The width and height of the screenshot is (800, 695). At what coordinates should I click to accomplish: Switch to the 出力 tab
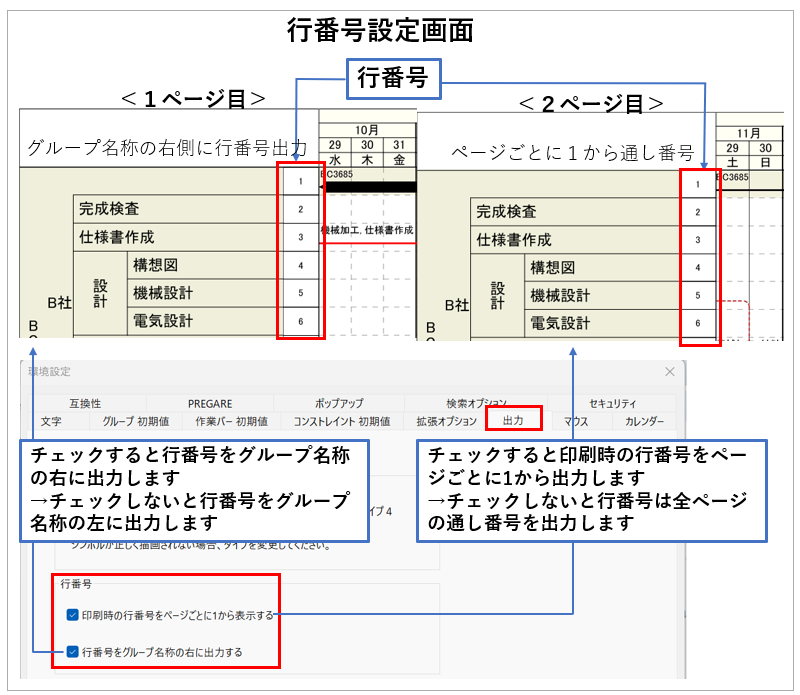(x=513, y=421)
